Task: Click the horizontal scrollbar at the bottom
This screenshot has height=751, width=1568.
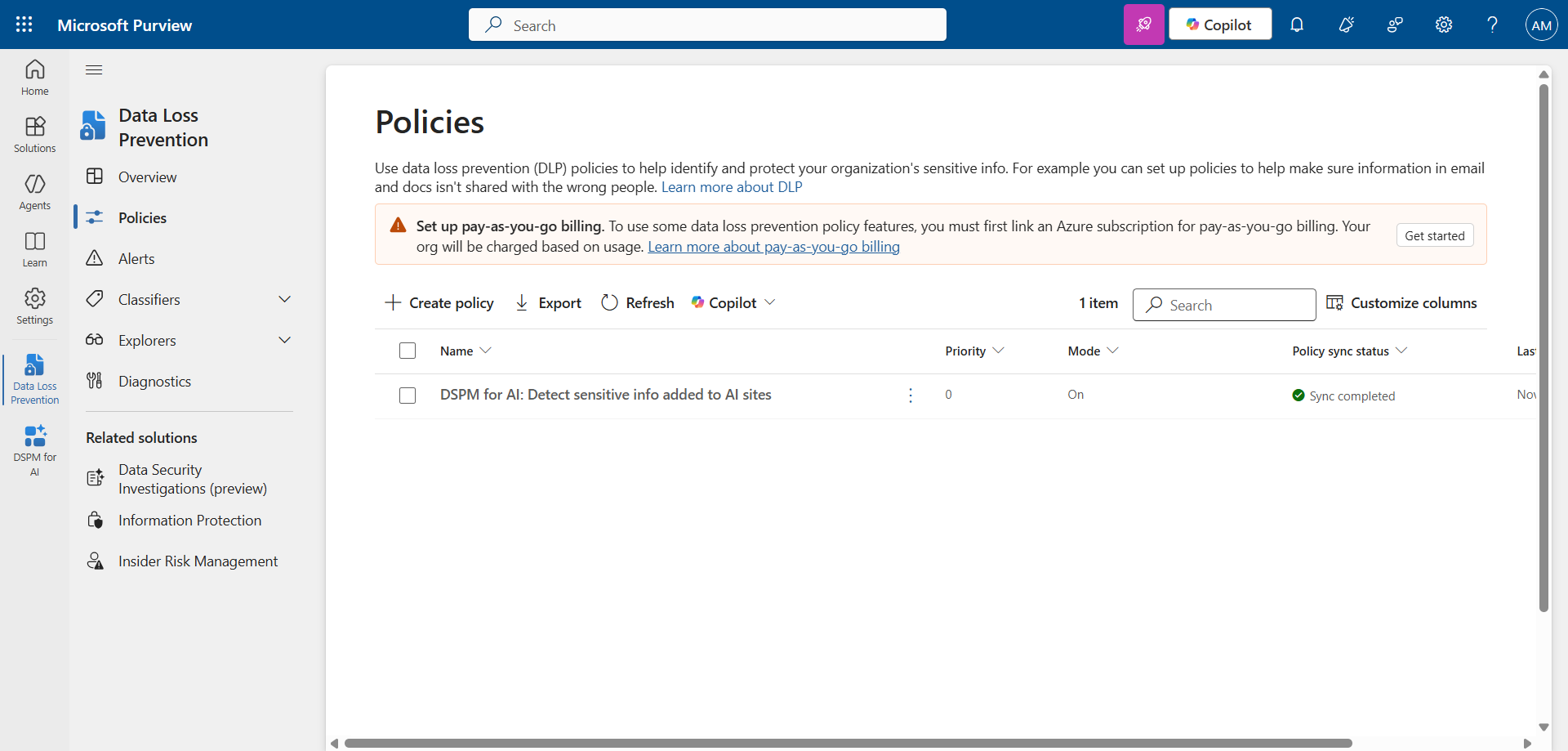Action: point(848,743)
